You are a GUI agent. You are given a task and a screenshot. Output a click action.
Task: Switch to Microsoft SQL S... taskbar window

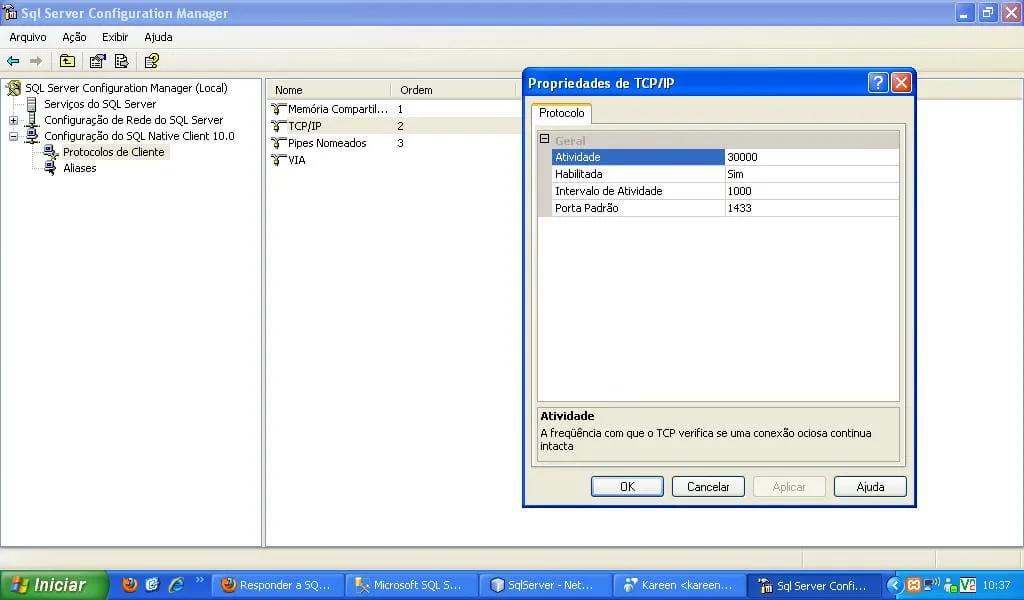coord(409,585)
